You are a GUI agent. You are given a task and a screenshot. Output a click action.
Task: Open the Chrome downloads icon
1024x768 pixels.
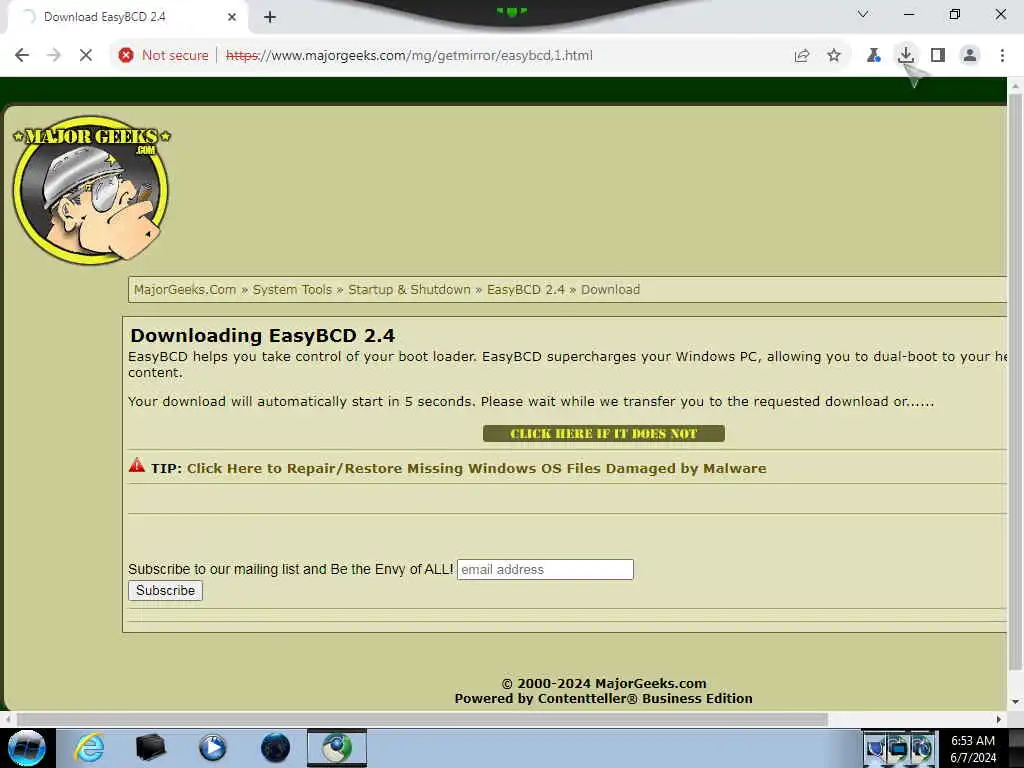(x=906, y=56)
